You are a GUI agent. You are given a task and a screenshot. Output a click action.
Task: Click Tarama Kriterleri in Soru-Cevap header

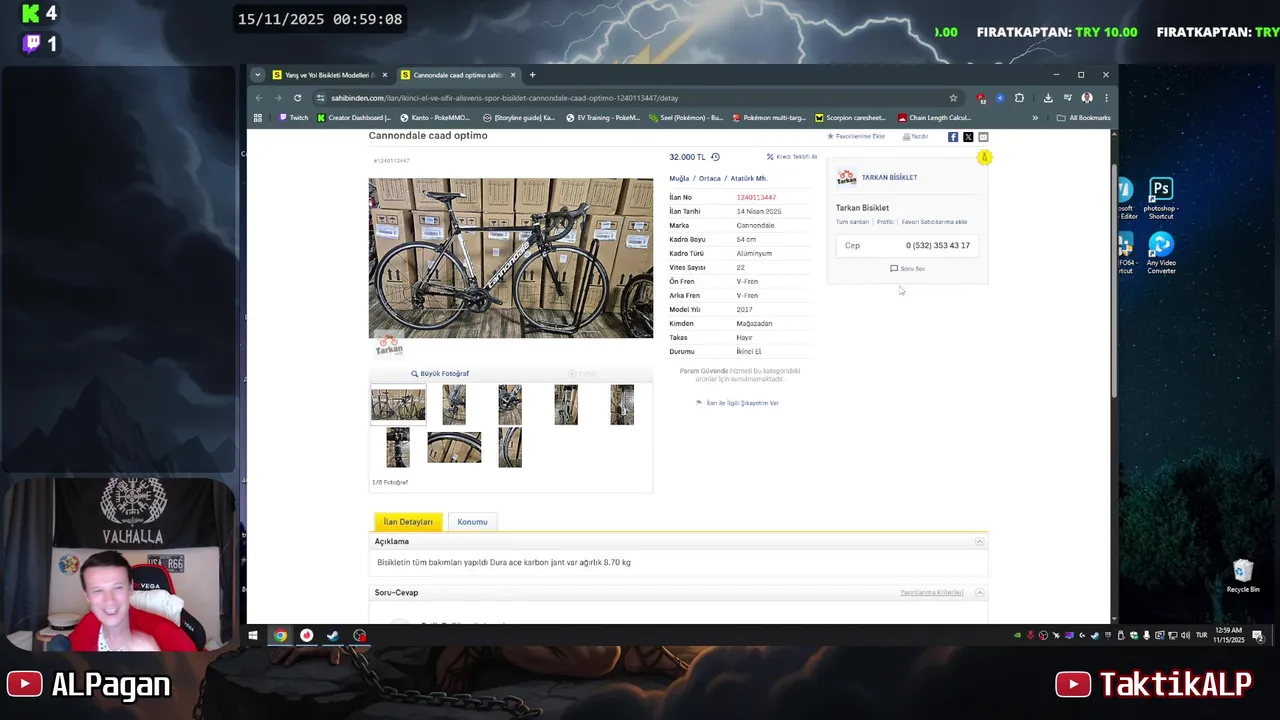(932, 593)
